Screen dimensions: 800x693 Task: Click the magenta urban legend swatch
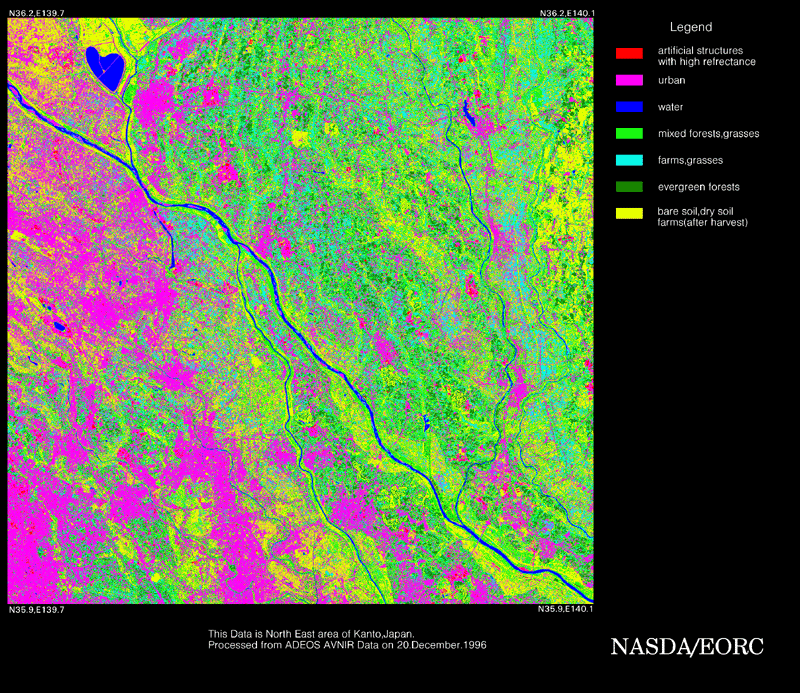(x=629, y=80)
